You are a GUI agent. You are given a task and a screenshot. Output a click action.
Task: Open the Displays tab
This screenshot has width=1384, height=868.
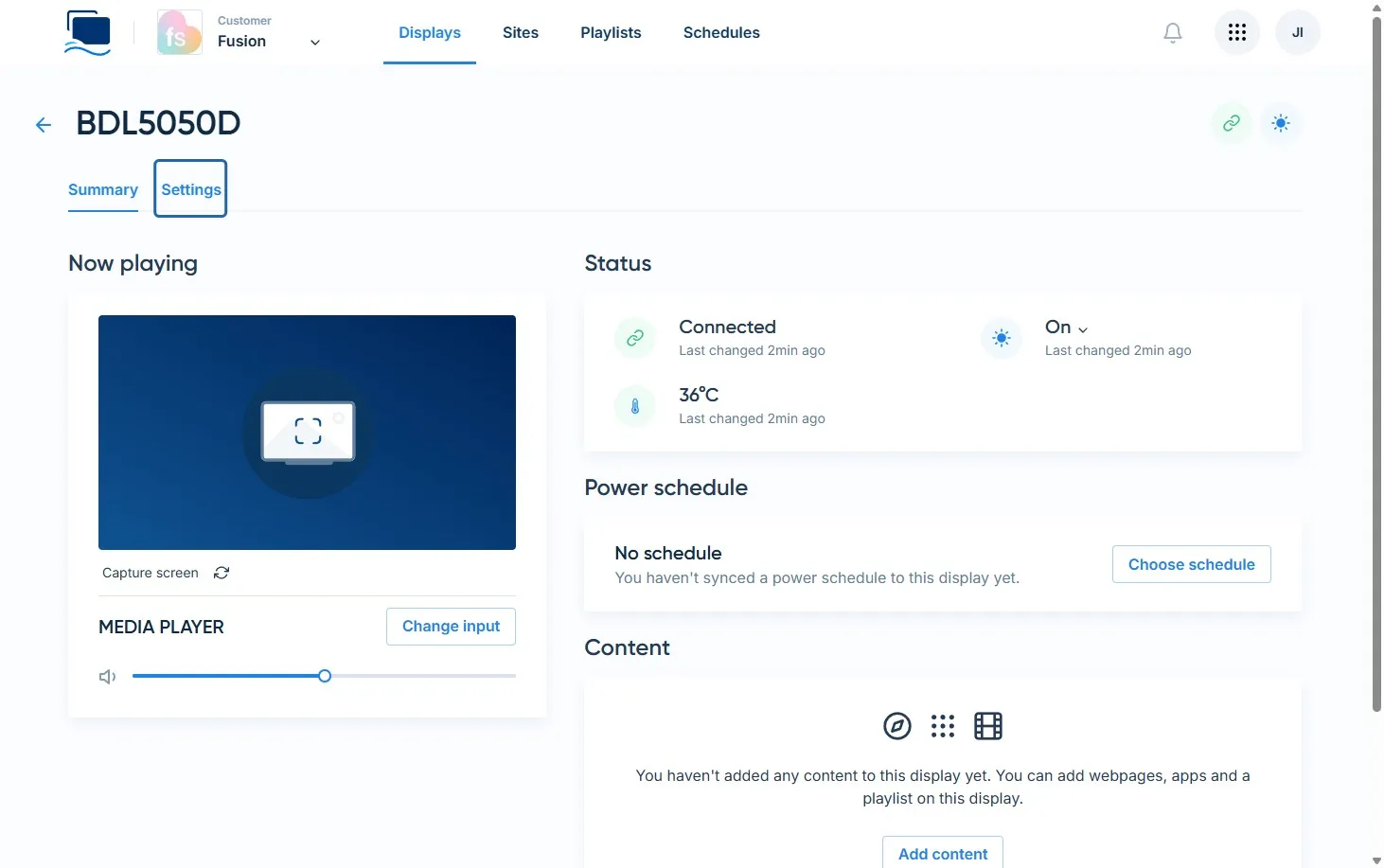pyautogui.click(x=430, y=33)
